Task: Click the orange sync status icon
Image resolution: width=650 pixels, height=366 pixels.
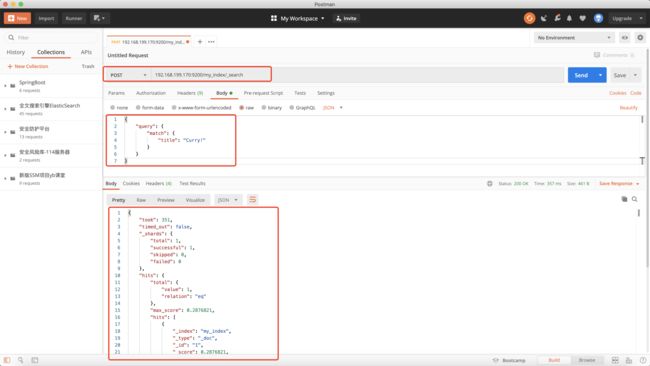Action: [x=529, y=18]
